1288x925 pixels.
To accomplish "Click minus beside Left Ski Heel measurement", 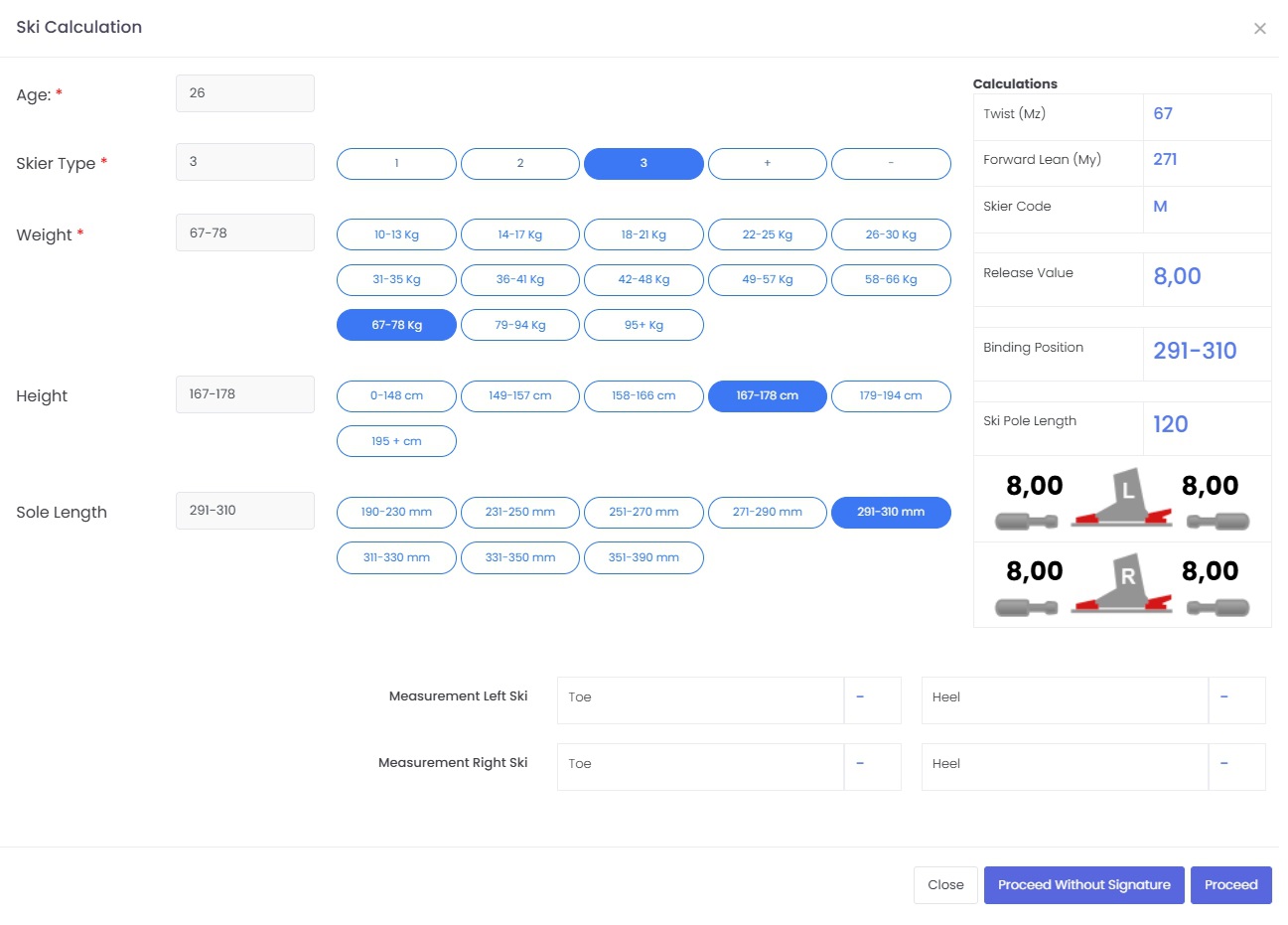I will 1223,698.
